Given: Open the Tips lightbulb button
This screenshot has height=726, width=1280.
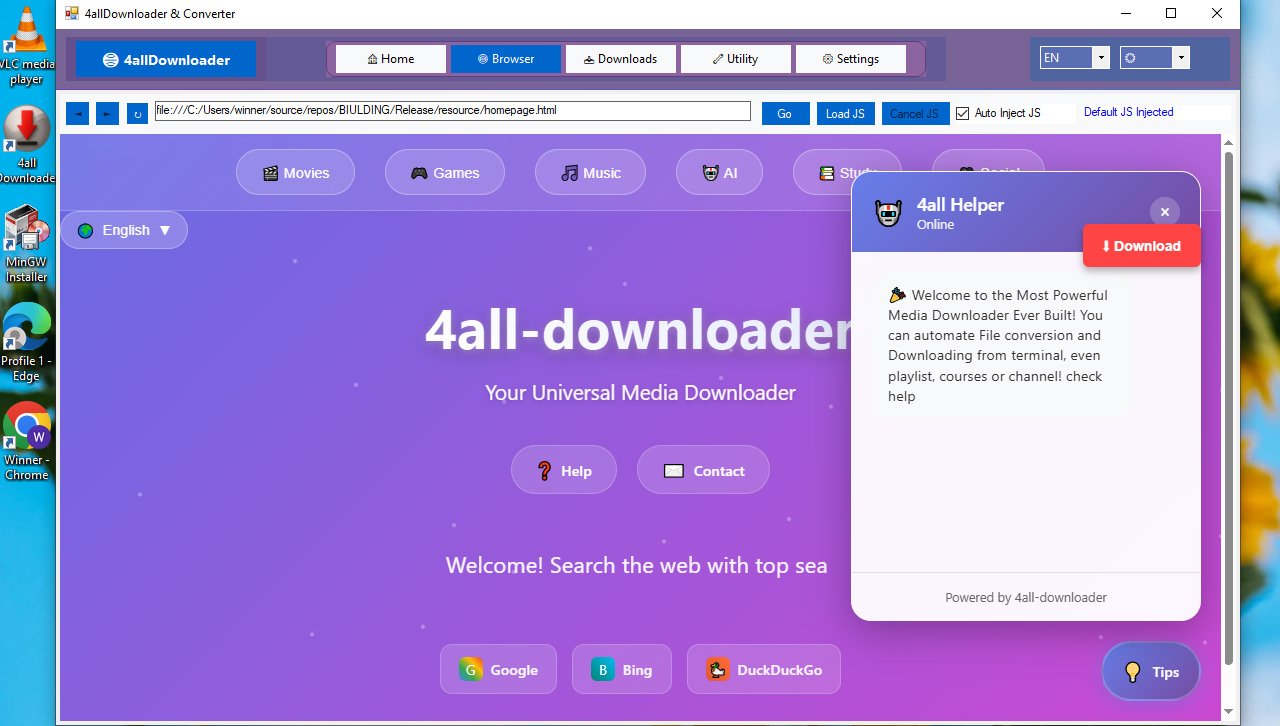Looking at the screenshot, I should click(x=1151, y=671).
